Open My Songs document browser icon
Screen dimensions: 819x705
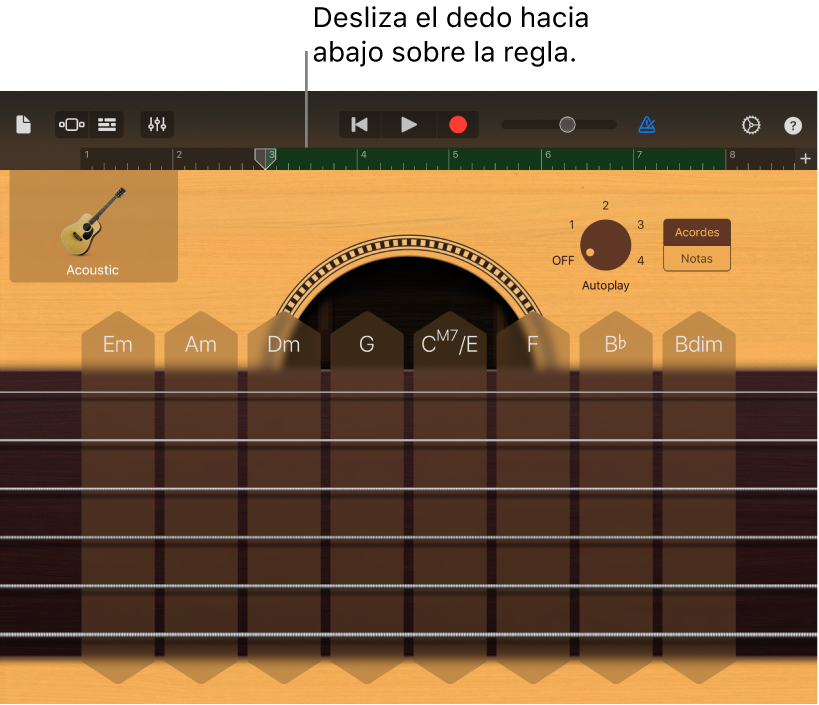[24, 124]
